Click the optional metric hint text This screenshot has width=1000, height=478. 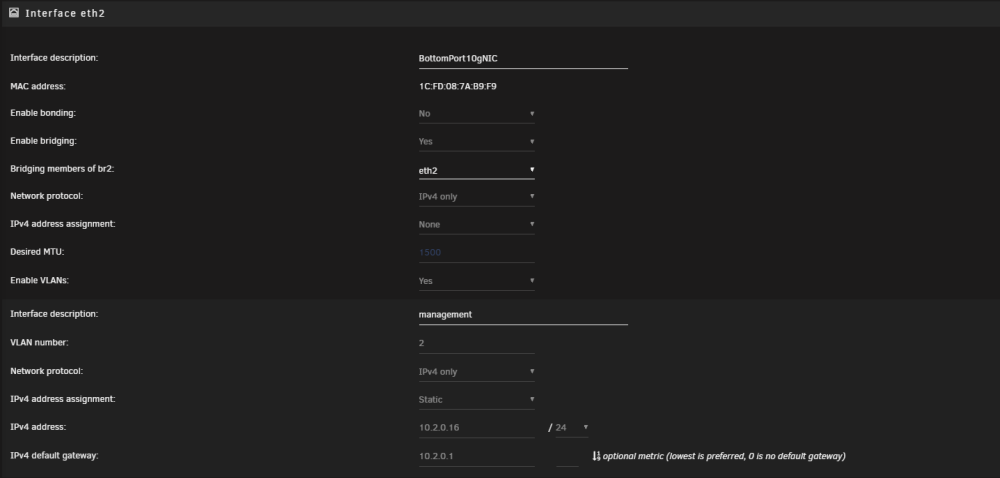724,456
